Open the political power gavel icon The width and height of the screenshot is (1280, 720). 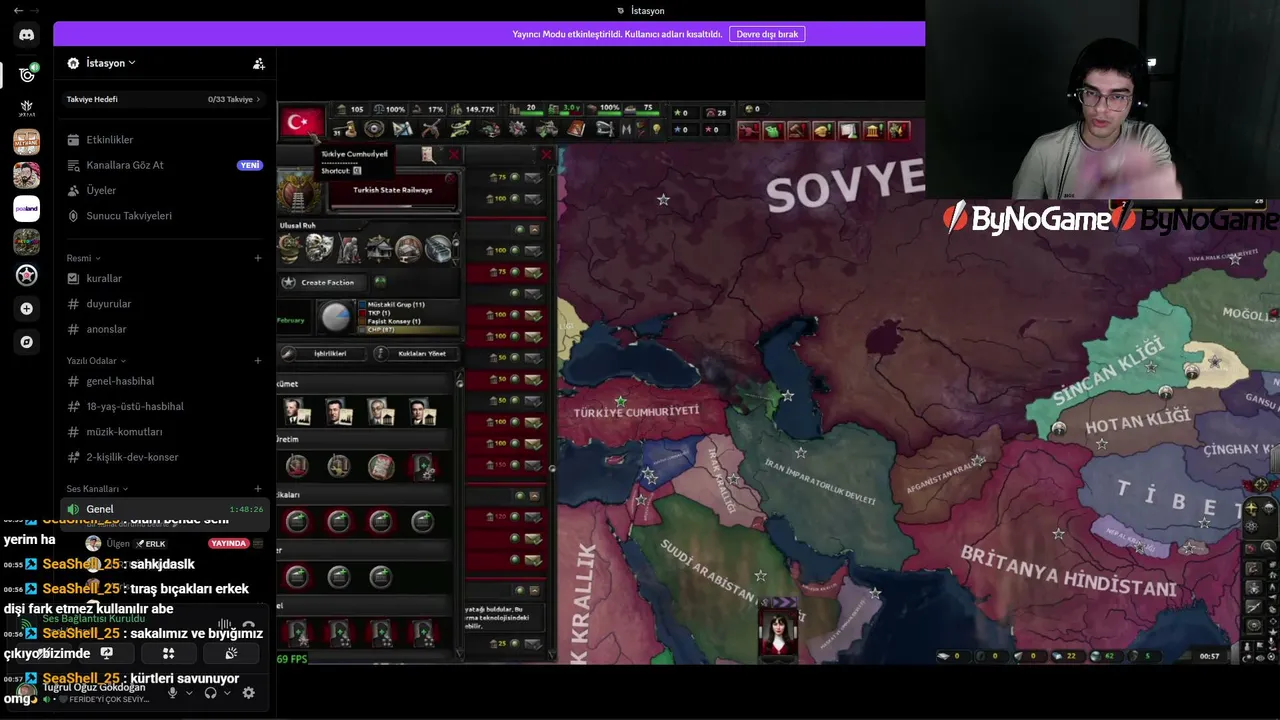(344, 129)
